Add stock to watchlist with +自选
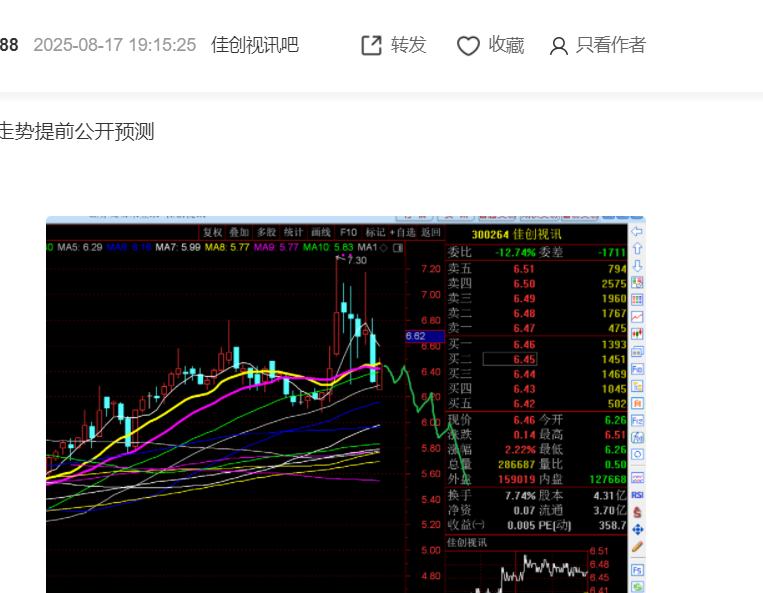Viewport: 763px width, 593px height. (402, 233)
